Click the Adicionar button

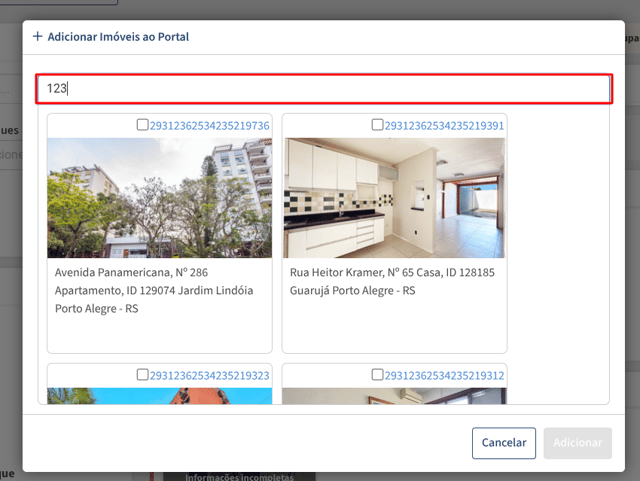(x=578, y=443)
